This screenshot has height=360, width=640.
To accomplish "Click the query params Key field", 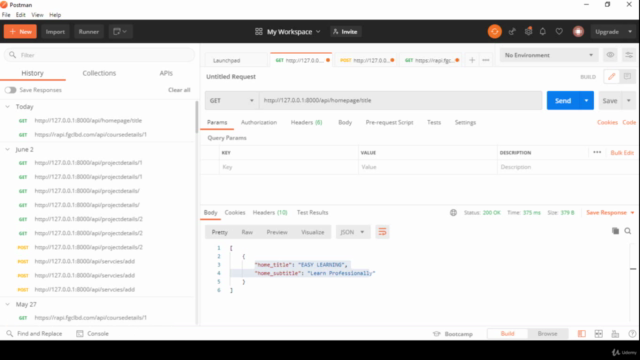I will [289, 167].
